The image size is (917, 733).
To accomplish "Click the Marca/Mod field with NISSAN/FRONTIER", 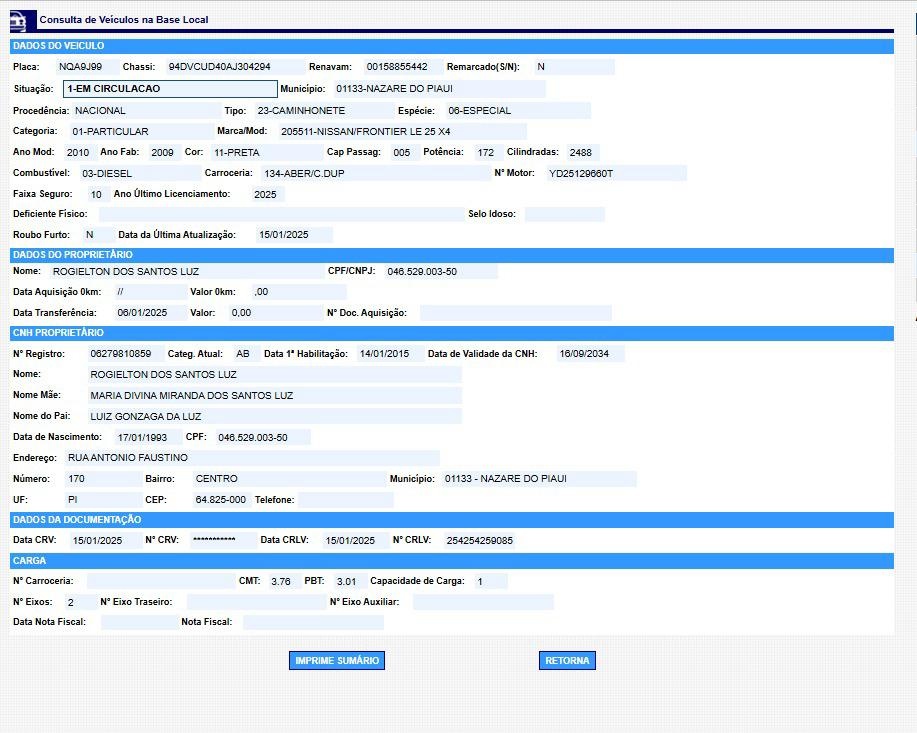I will [x=400, y=132].
